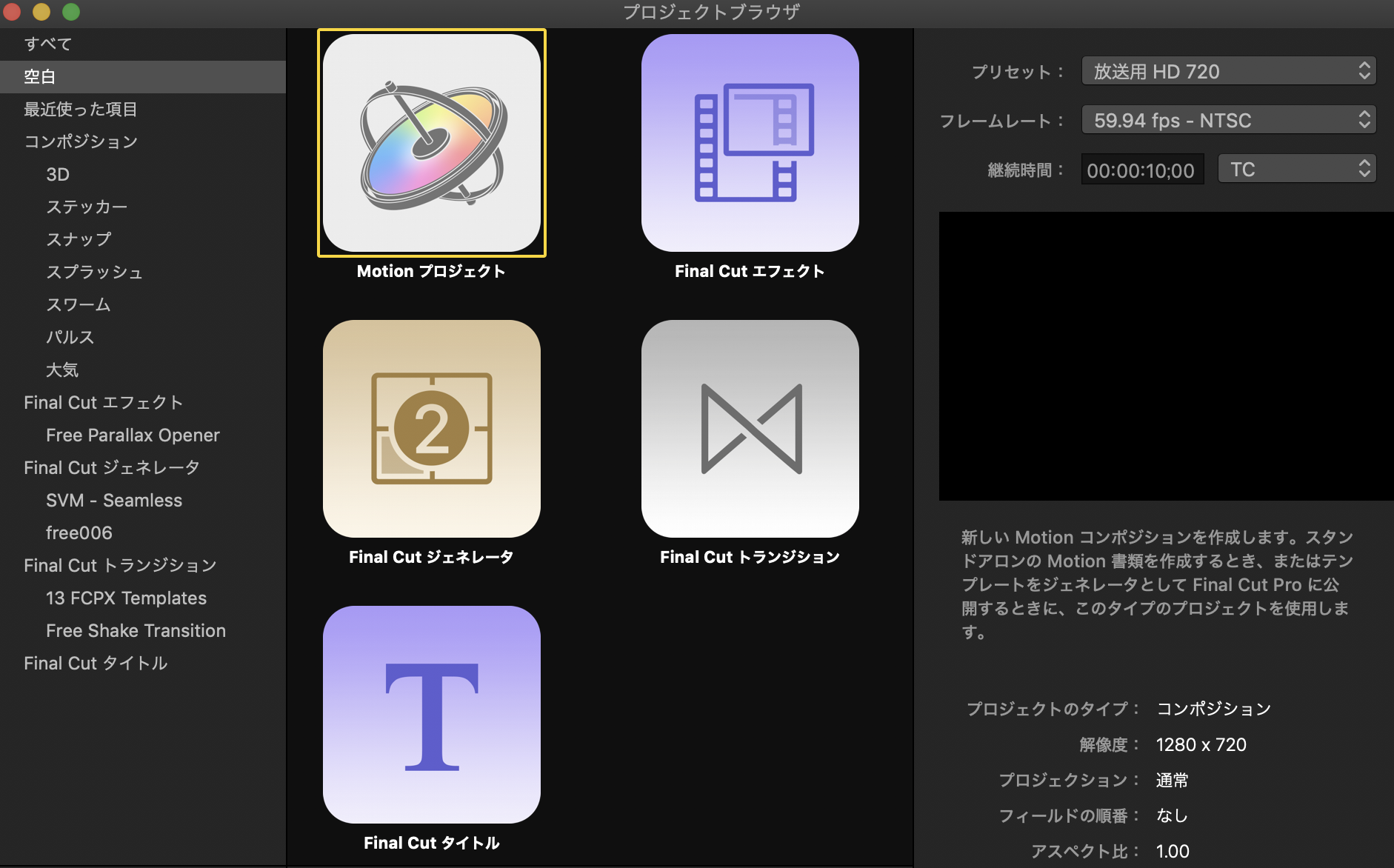Click the プロジェクトのタイプ value コンポジション

point(1213,710)
